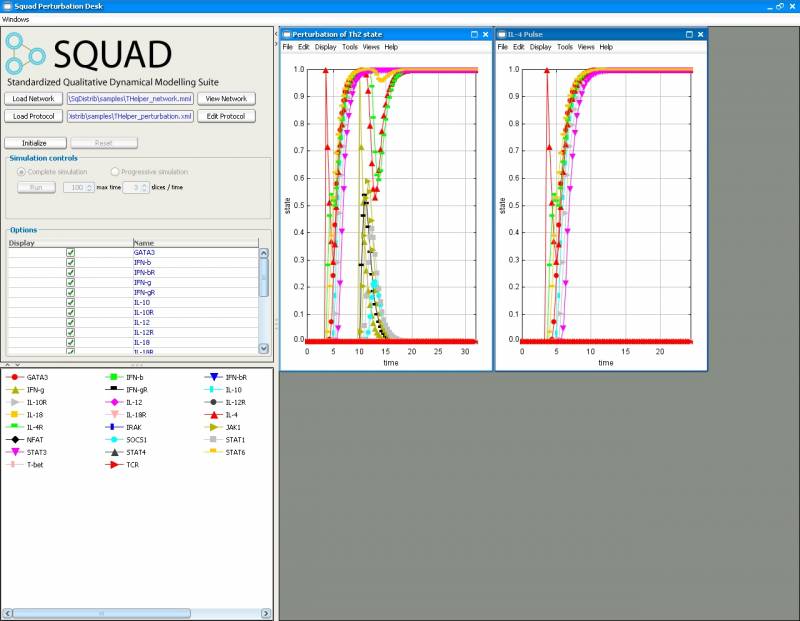Toggle the IFN-g display checkbox
The image size is (800, 621).
click(x=70, y=282)
